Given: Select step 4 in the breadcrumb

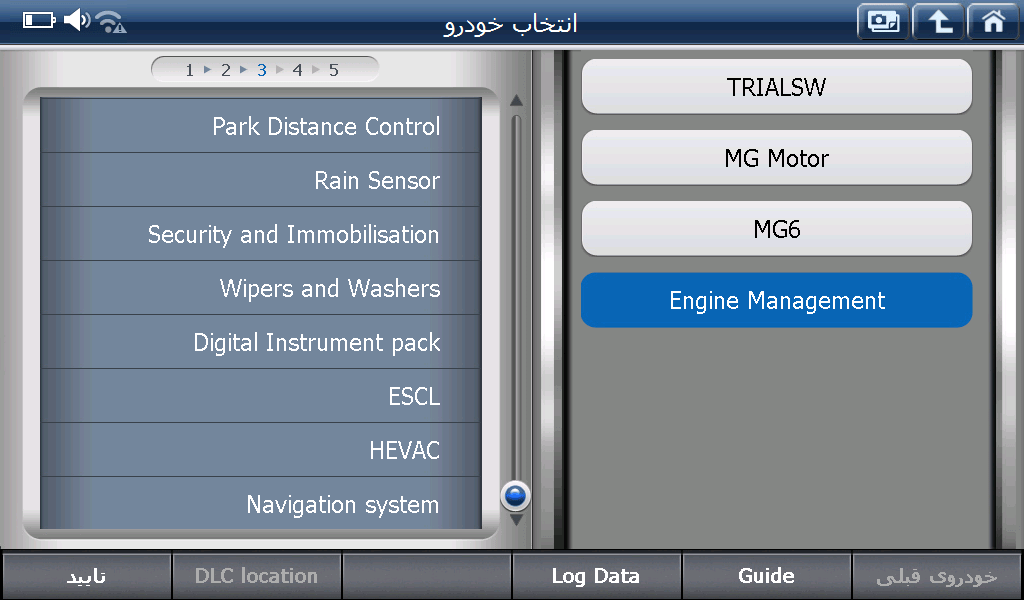Looking at the screenshot, I should [297, 70].
